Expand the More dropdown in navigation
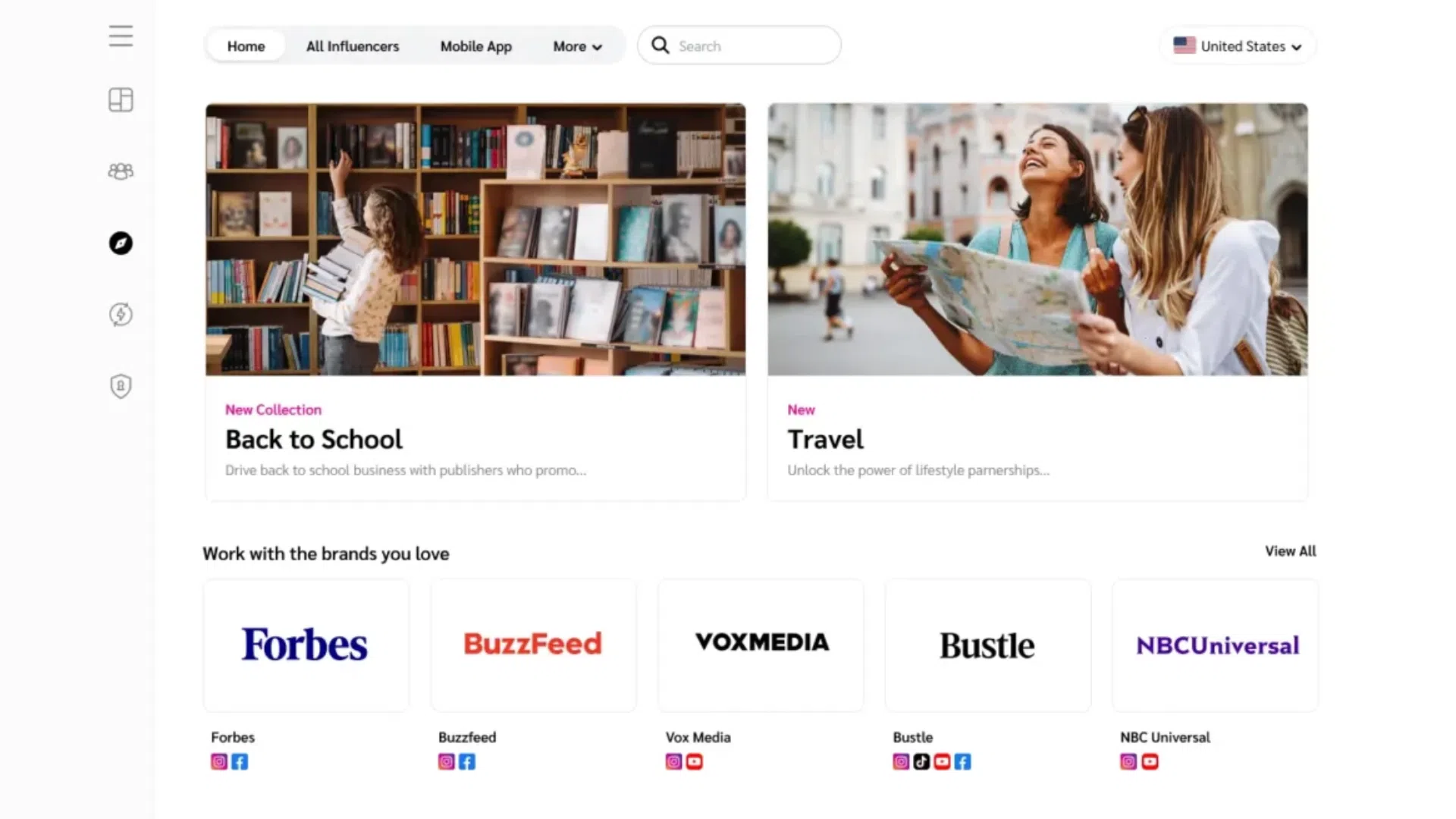The image size is (1456, 819). coord(577,46)
